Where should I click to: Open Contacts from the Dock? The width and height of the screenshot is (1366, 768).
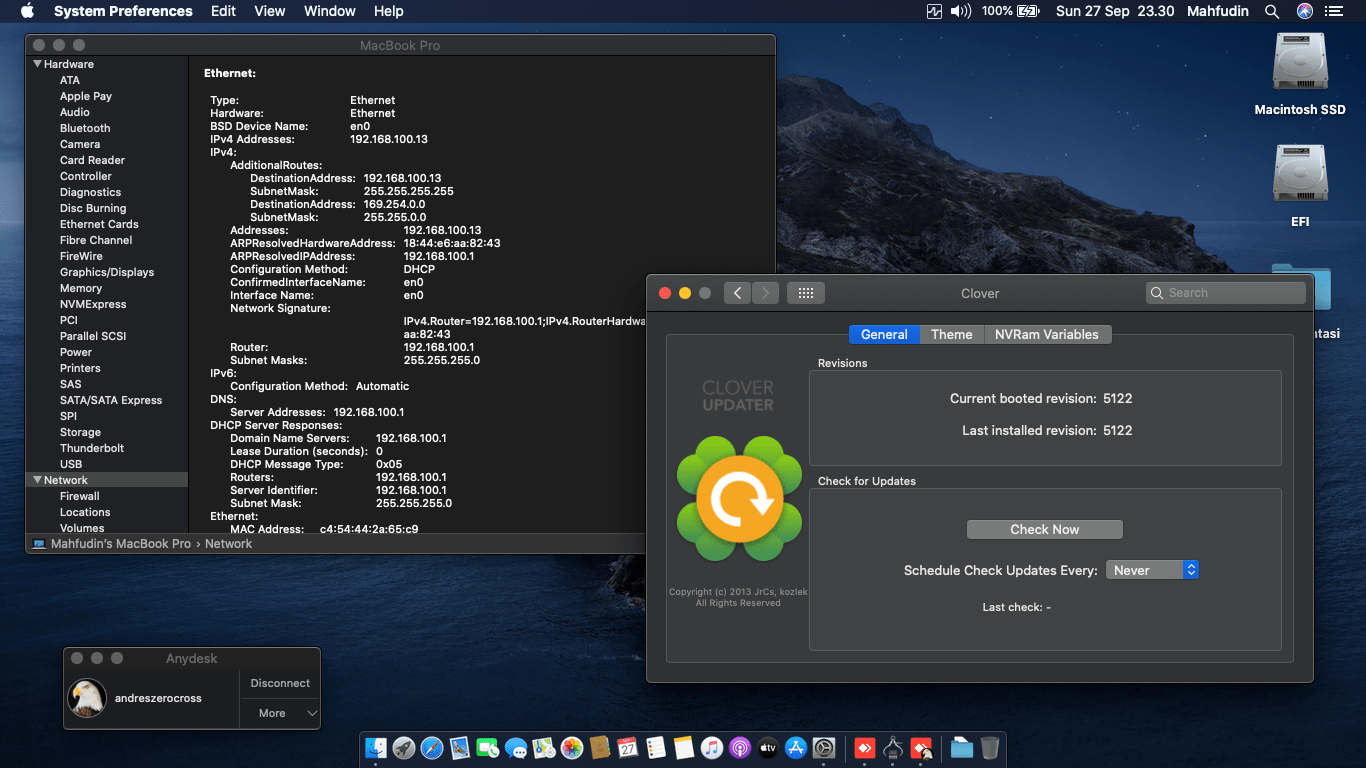pos(600,748)
